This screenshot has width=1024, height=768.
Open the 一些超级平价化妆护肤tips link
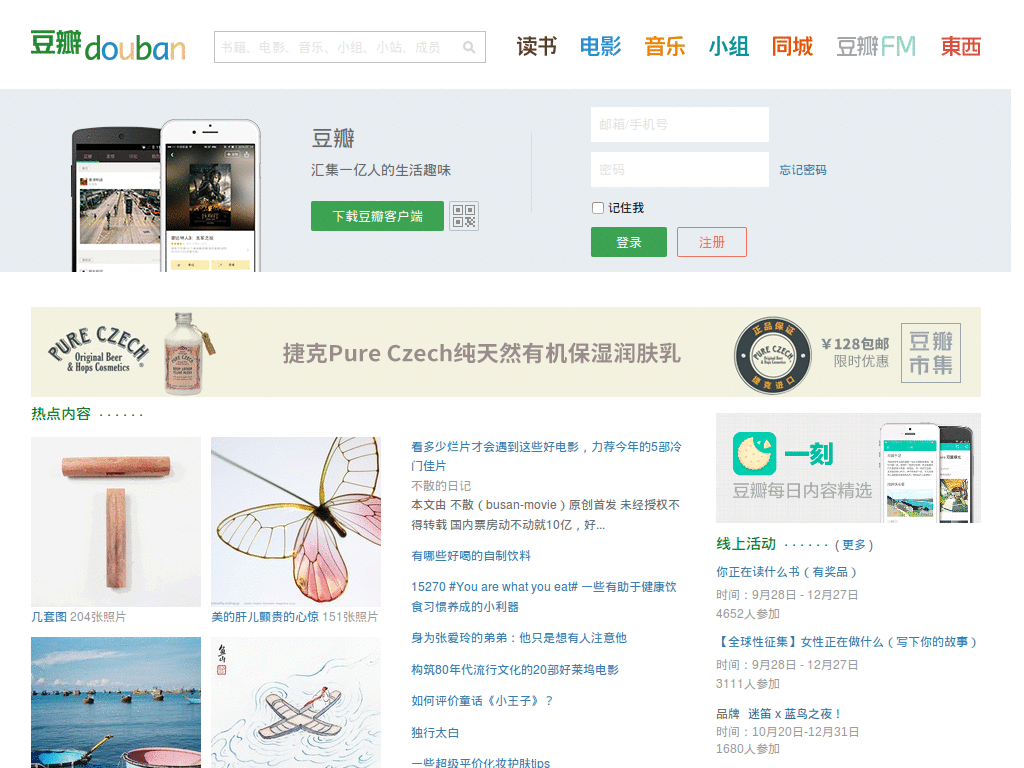pyautogui.click(x=480, y=762)
